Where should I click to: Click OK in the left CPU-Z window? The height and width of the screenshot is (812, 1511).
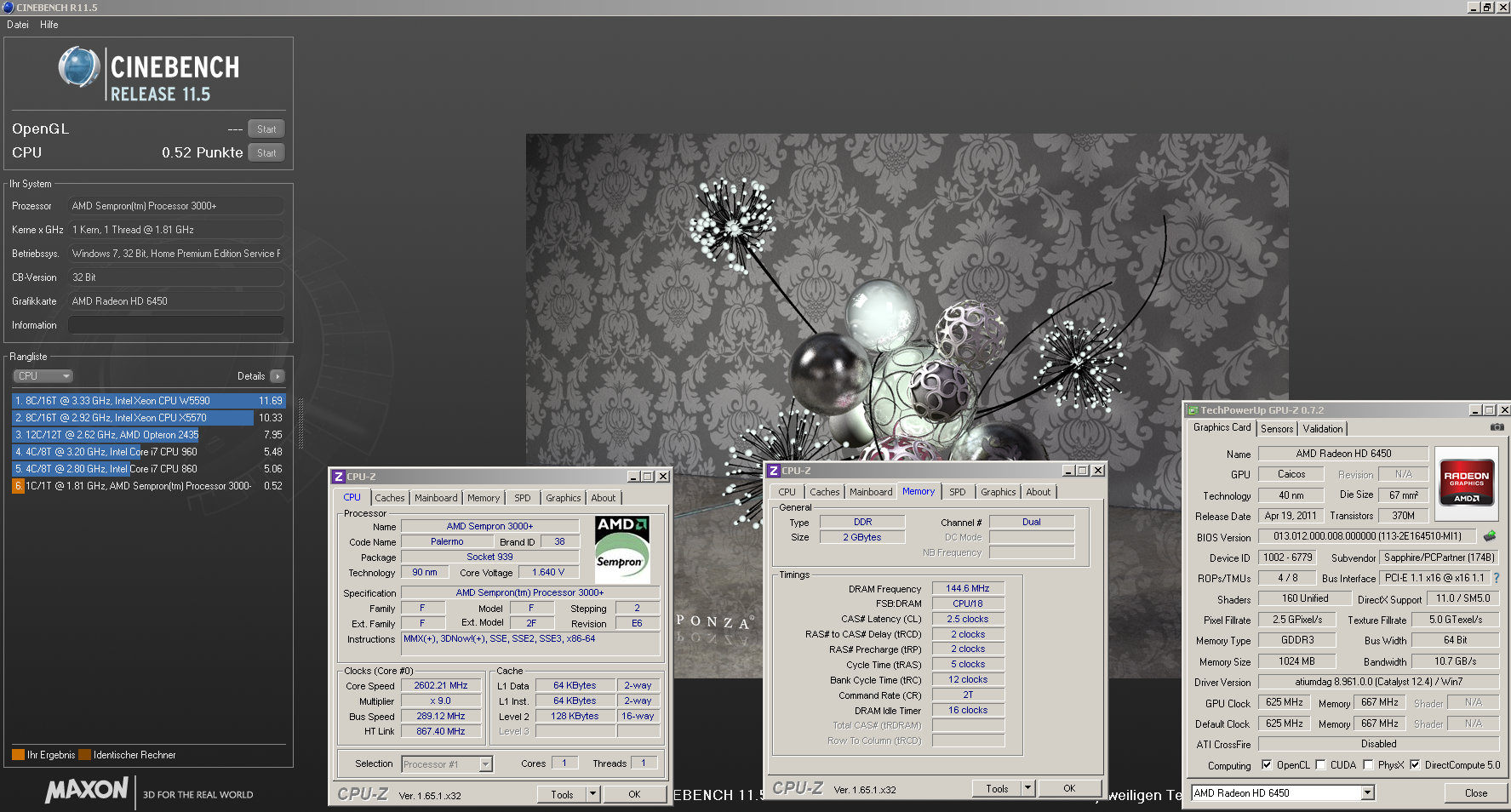click(x=634, y=794)
